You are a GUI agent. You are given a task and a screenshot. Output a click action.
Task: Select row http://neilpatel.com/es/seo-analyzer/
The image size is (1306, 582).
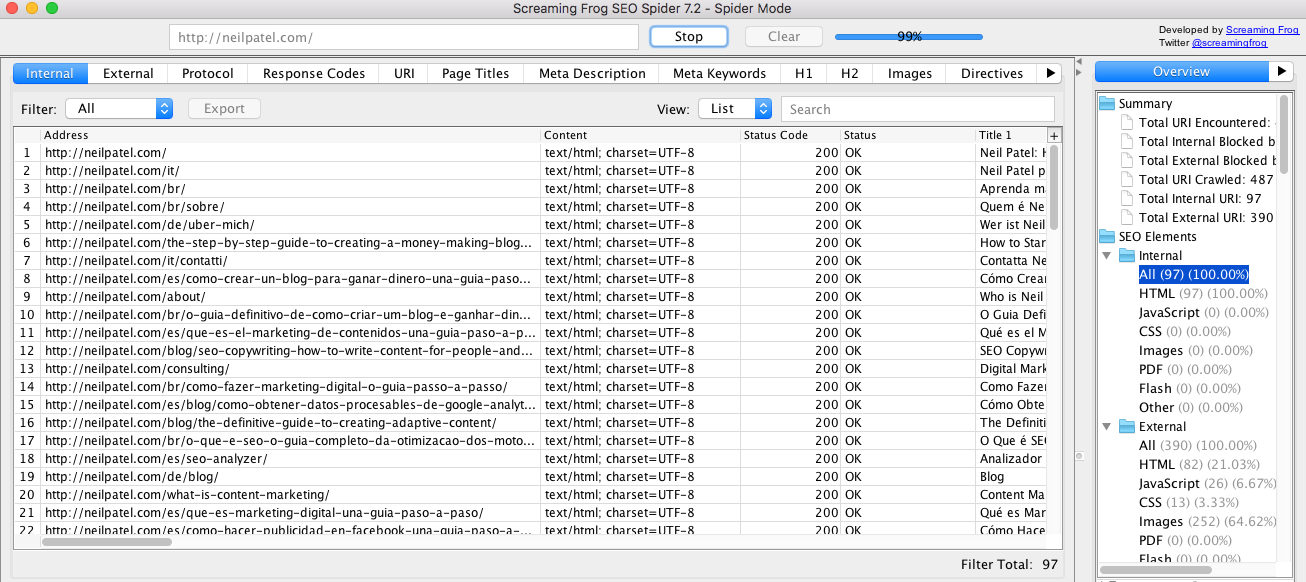coord(530,459)
